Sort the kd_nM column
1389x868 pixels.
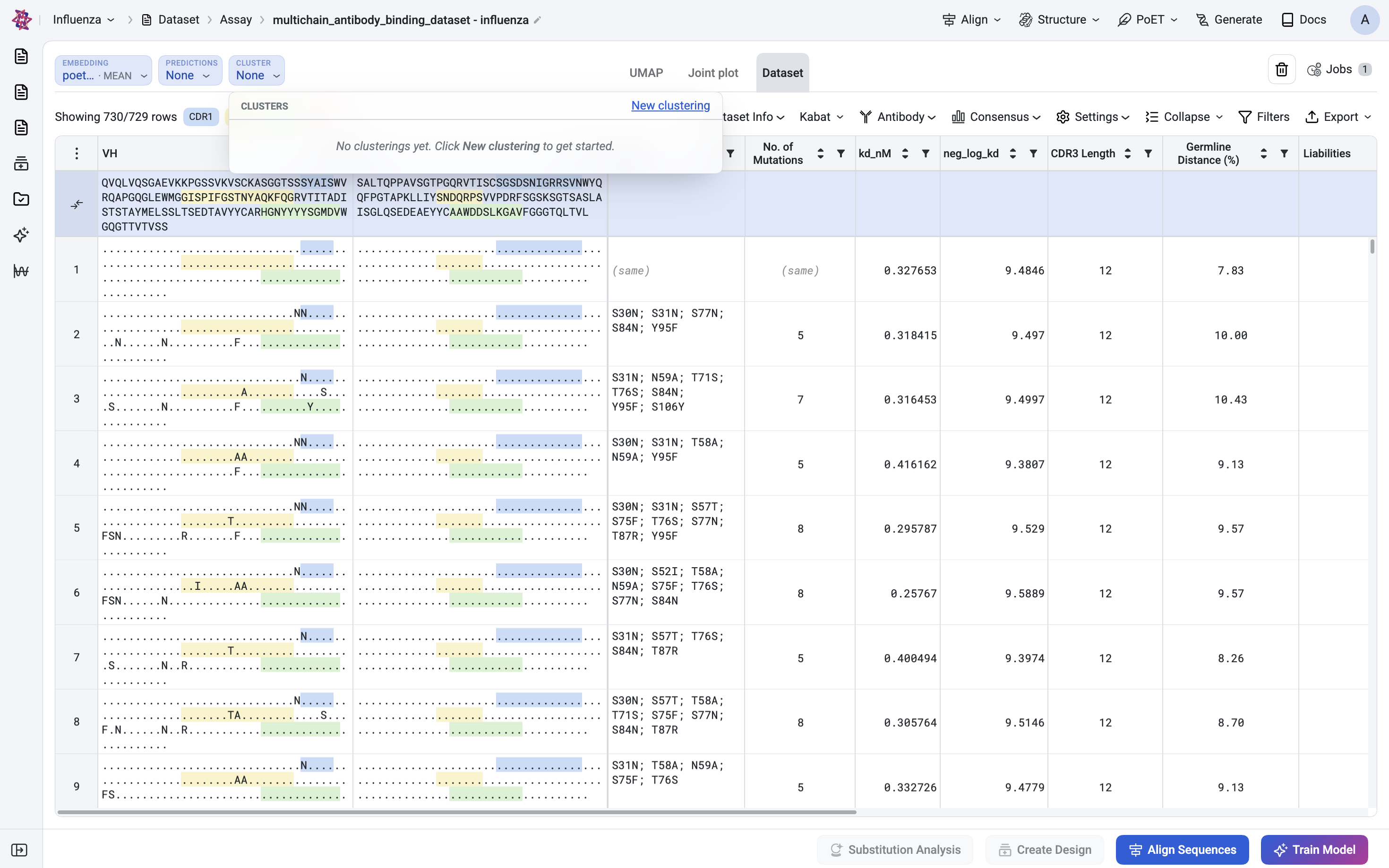[x=905, y=153]
